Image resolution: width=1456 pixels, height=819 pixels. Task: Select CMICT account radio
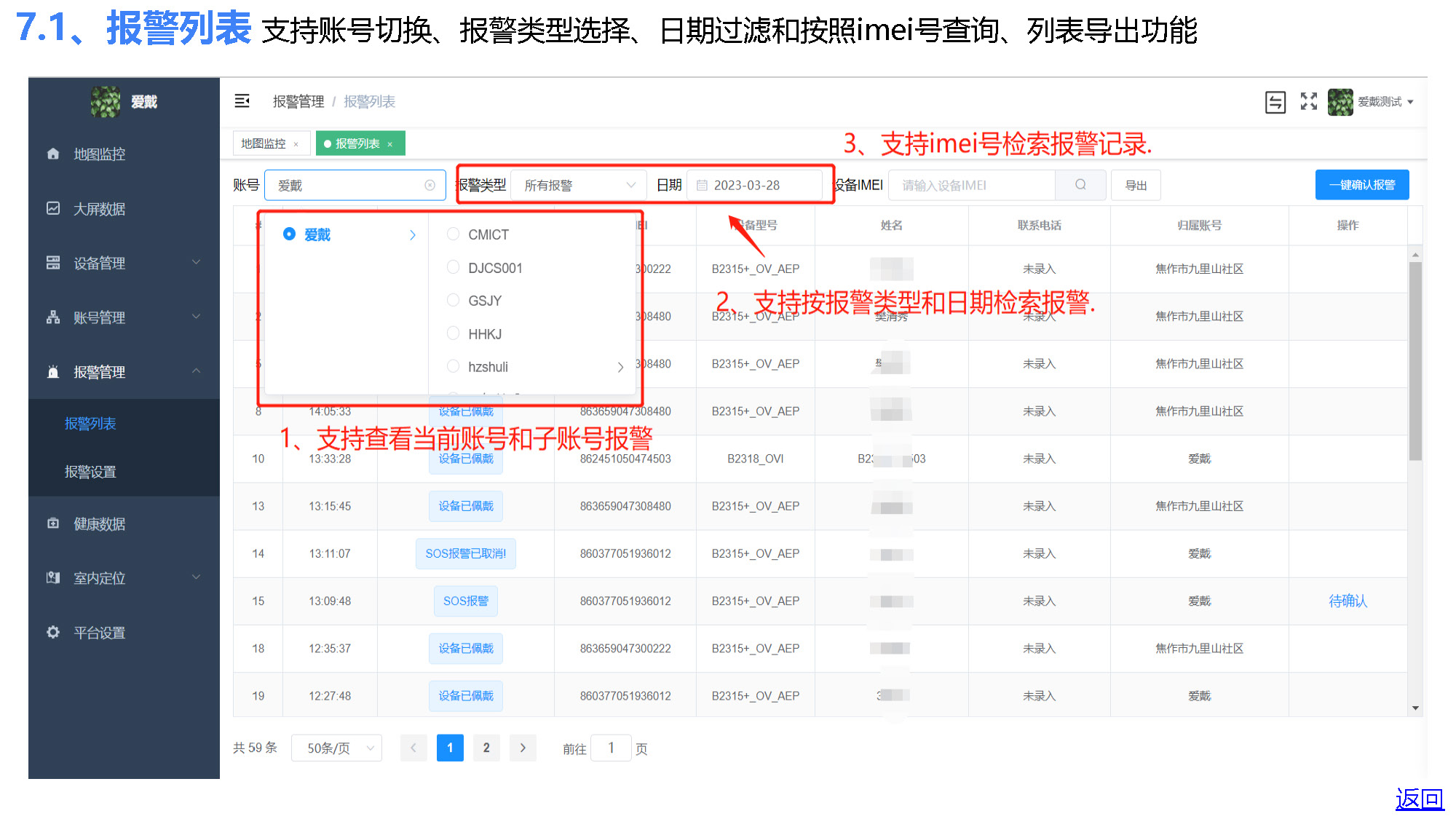pos(453,234)
